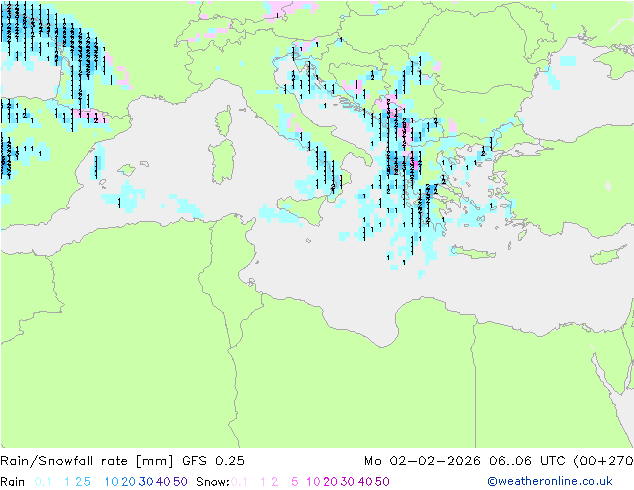Pick the Rain legend 40 value
The height and width of the screenshot is (490, 634).
(163, 482)
